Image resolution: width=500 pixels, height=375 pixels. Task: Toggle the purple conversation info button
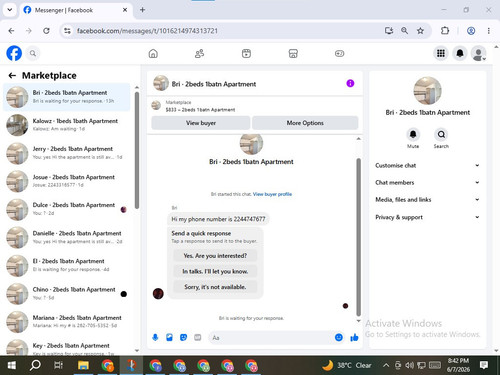pyautogui.click(x=350, y=83)
